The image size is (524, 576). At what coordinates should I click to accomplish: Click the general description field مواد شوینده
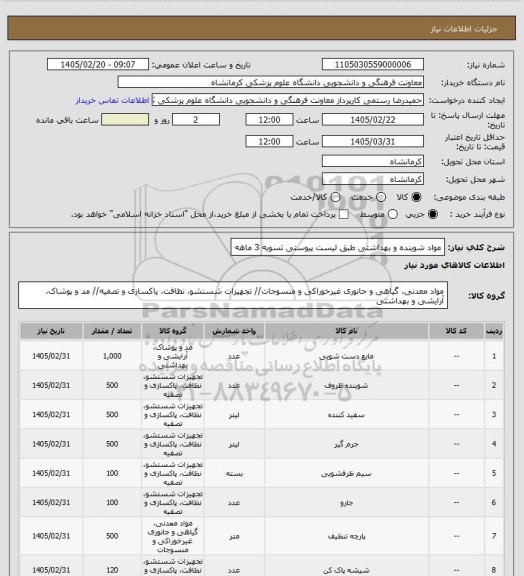coord(338,247)
